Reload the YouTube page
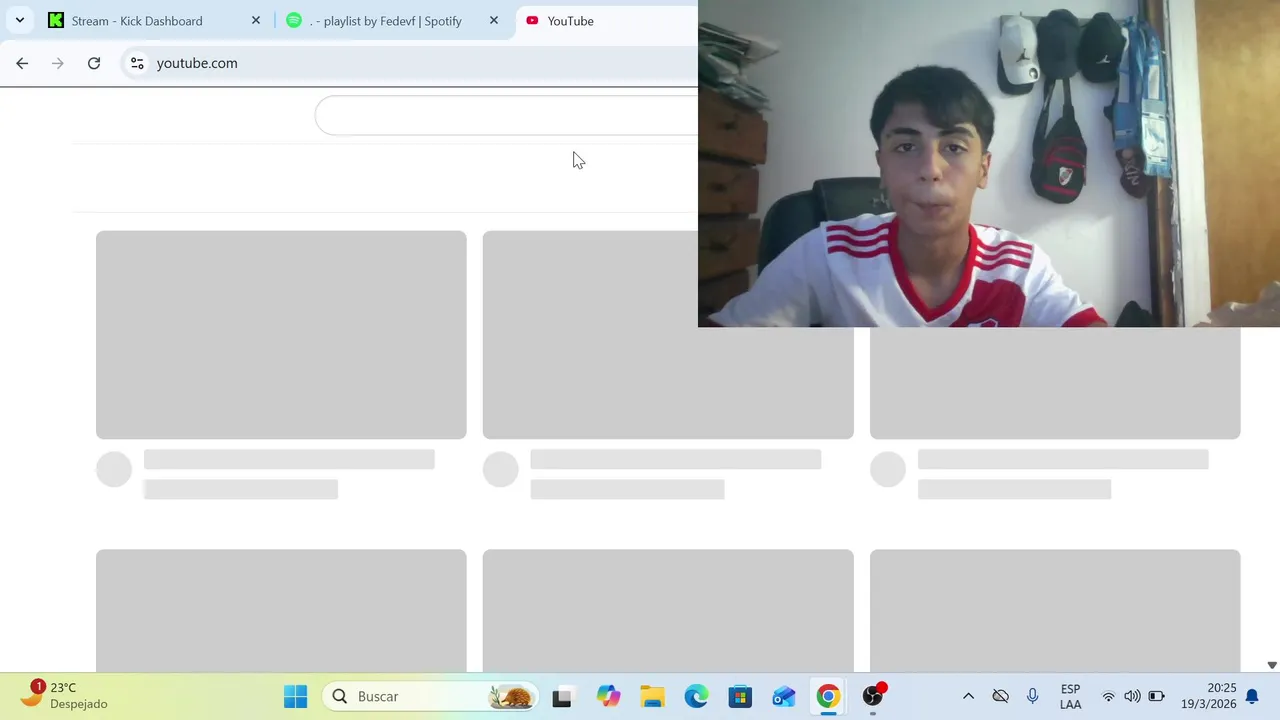Screen dimensions: 1280x720 [94, 63]
